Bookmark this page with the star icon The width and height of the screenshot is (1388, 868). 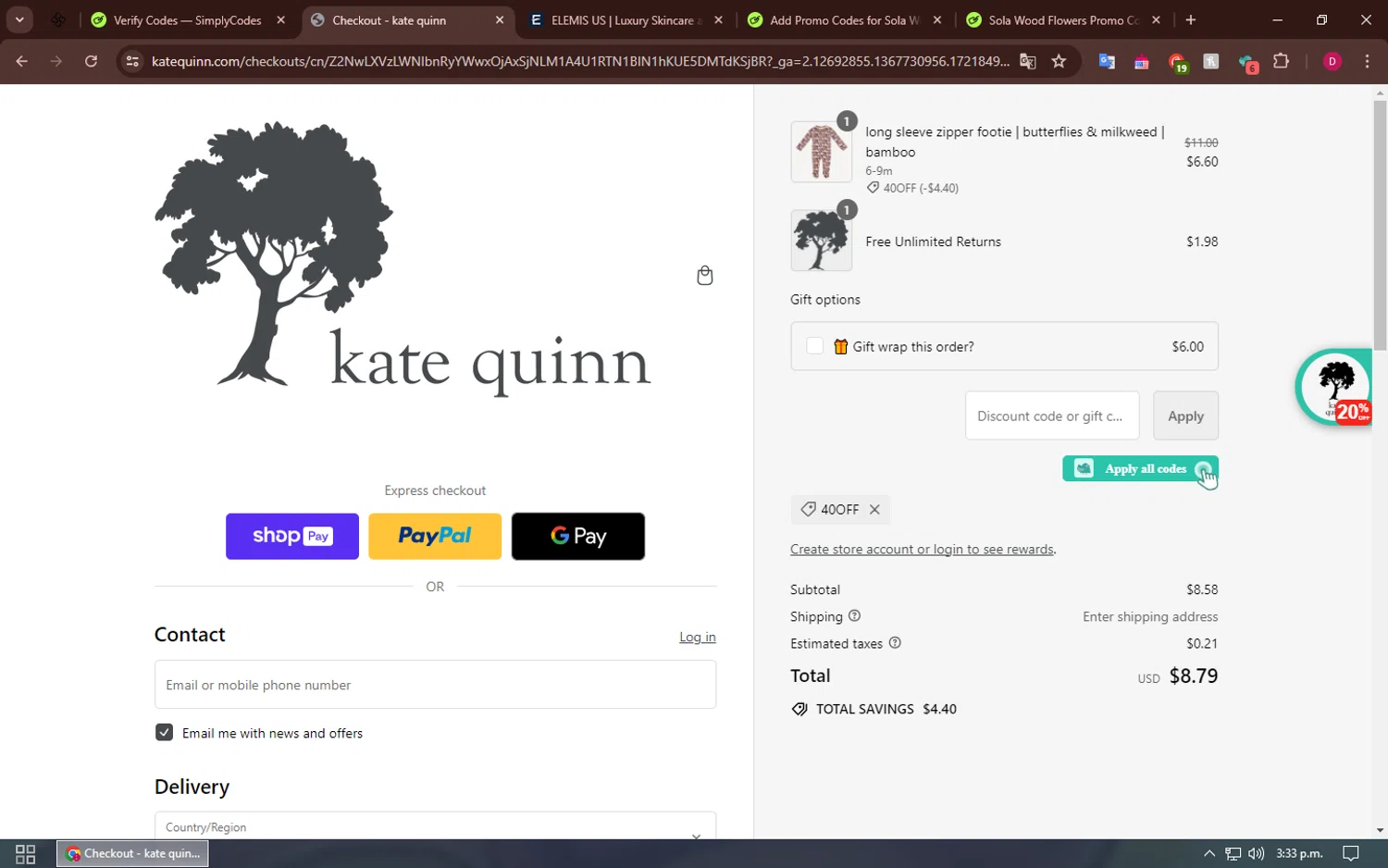[x=1059, y=61]
